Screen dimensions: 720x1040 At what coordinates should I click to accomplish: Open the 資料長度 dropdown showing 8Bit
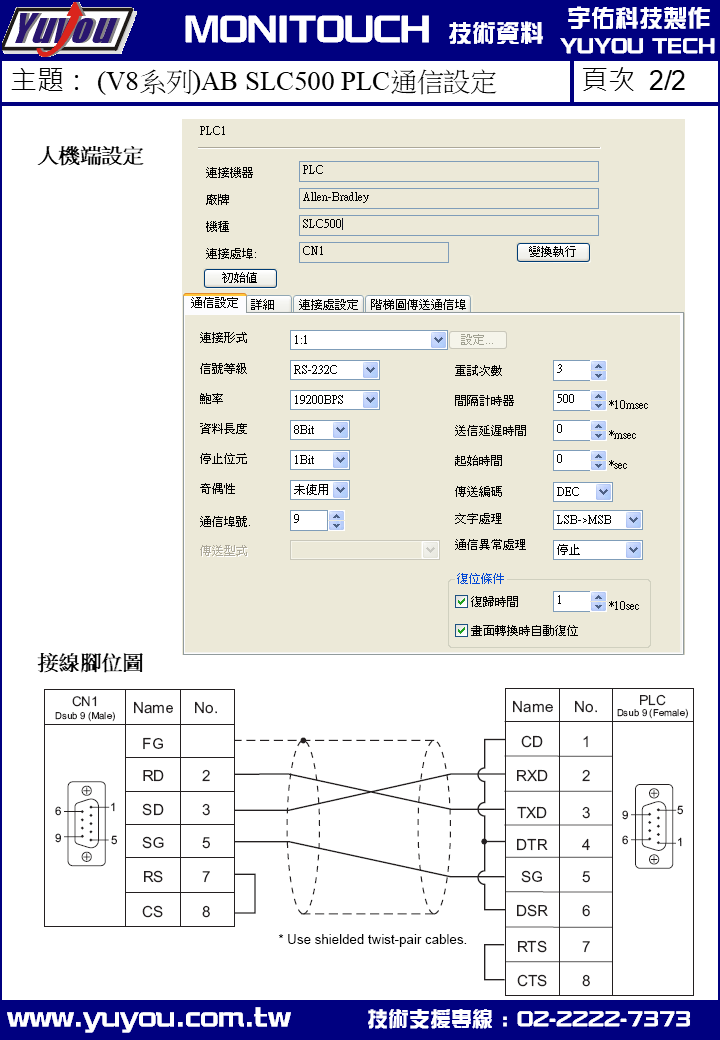click(x=320, y=430)
